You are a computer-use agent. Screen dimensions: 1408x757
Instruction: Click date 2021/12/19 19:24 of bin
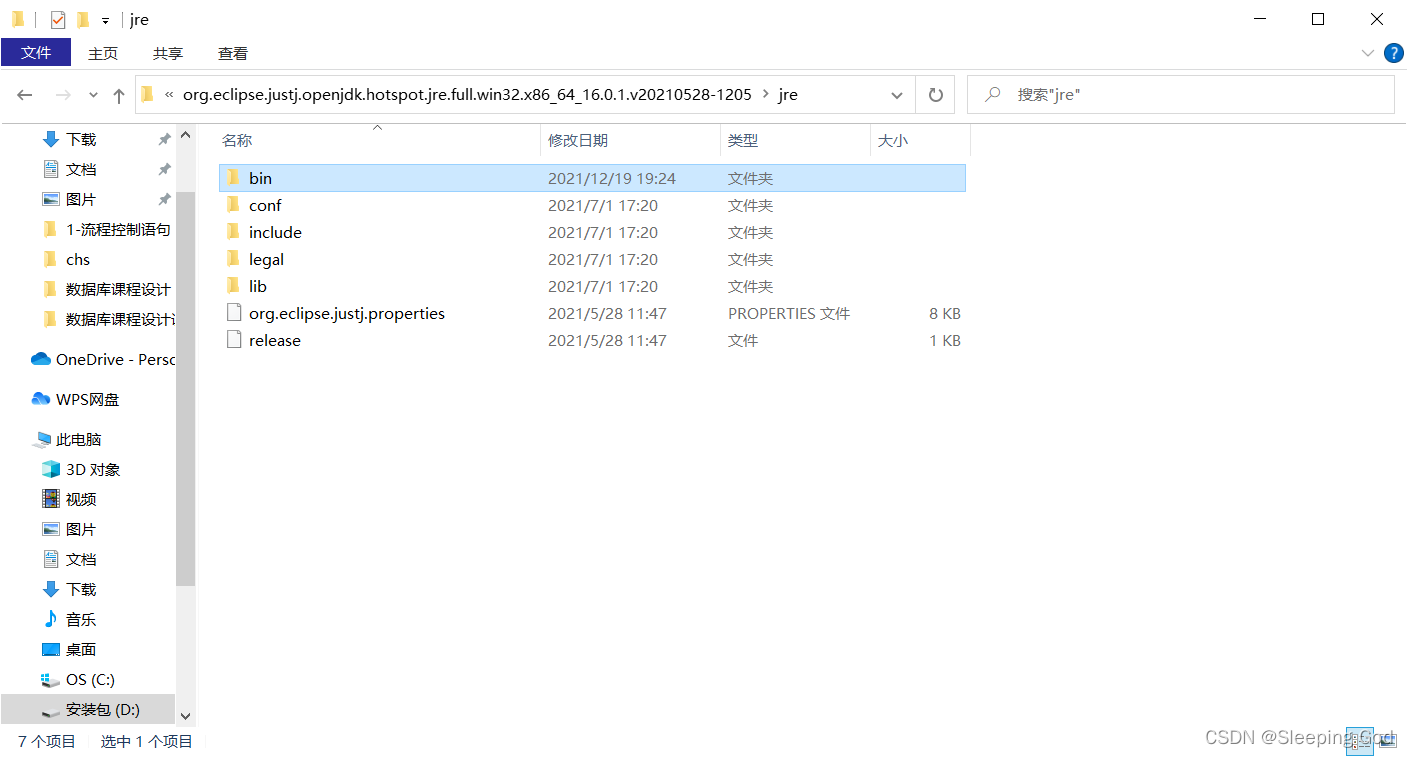coord(612,178)
